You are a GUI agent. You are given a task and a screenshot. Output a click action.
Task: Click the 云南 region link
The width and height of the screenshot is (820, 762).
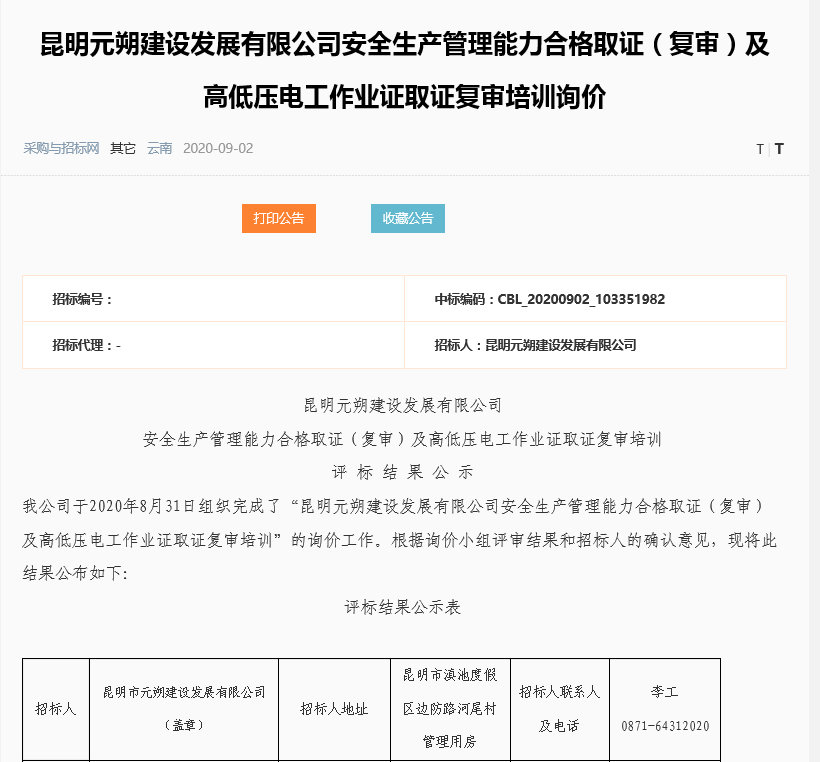[x=159, y=148]
